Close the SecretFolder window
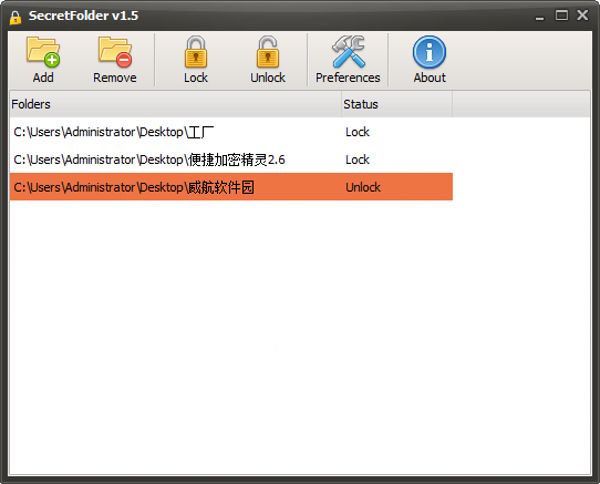The width and height of the screenshot is (600, 484). tap(582, 15)
